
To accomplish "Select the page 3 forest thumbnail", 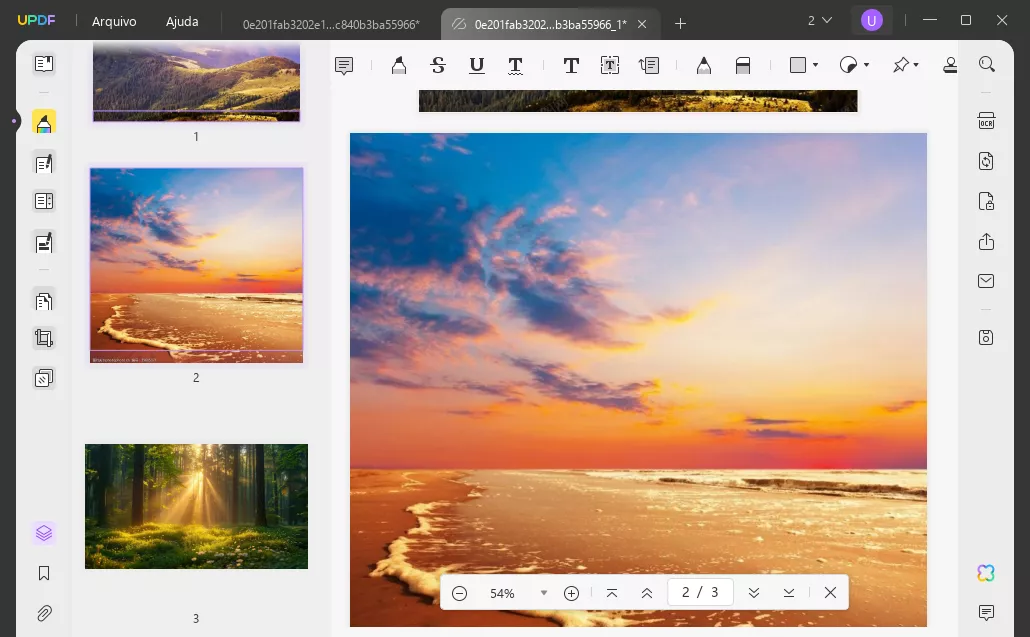I will [x=196, y=506].
